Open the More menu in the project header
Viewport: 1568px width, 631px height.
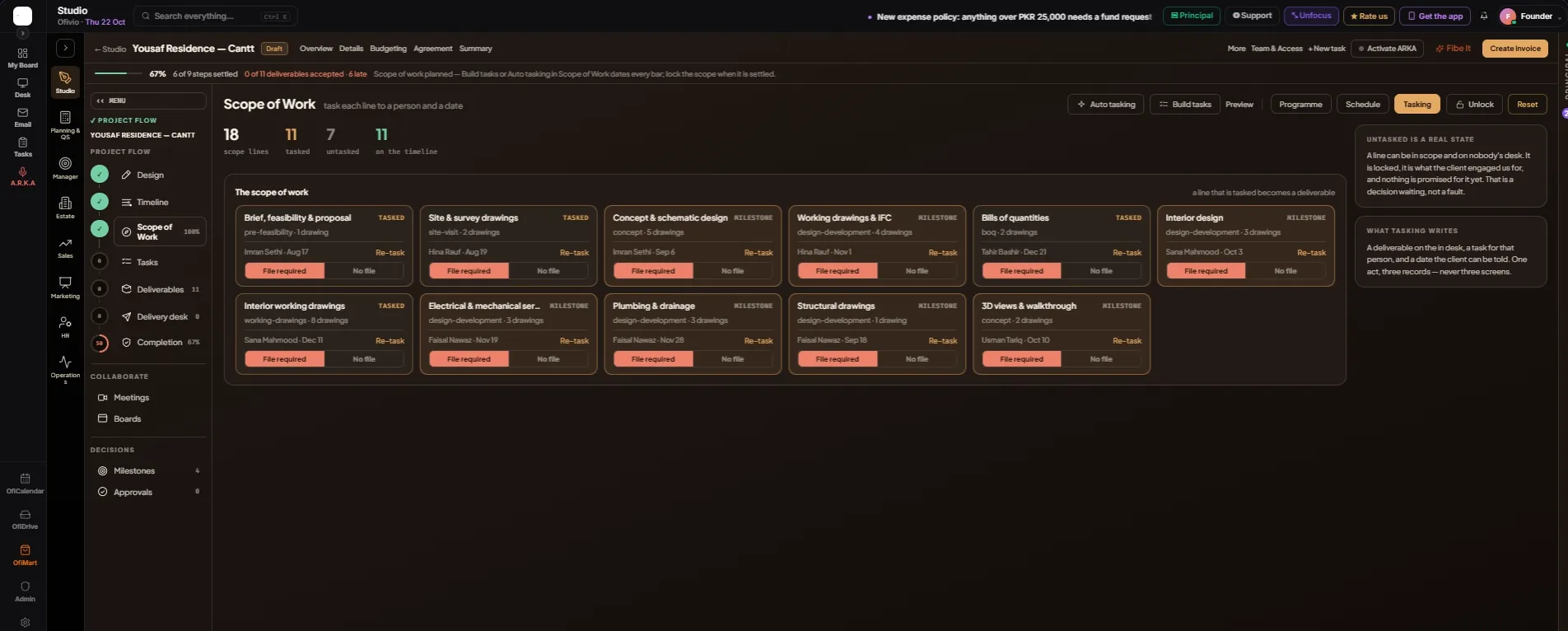coord(1236,49)
